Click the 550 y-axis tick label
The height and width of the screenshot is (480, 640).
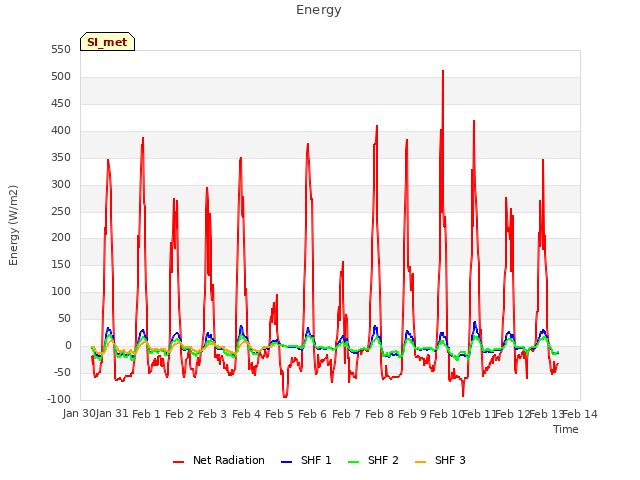61,49
